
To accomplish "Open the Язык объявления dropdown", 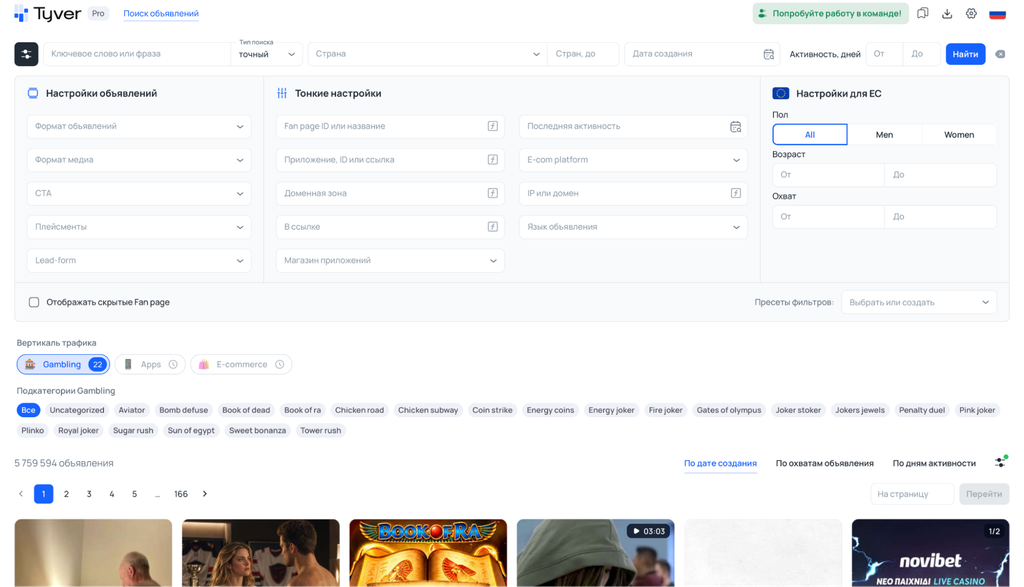I will pos(633,227).
